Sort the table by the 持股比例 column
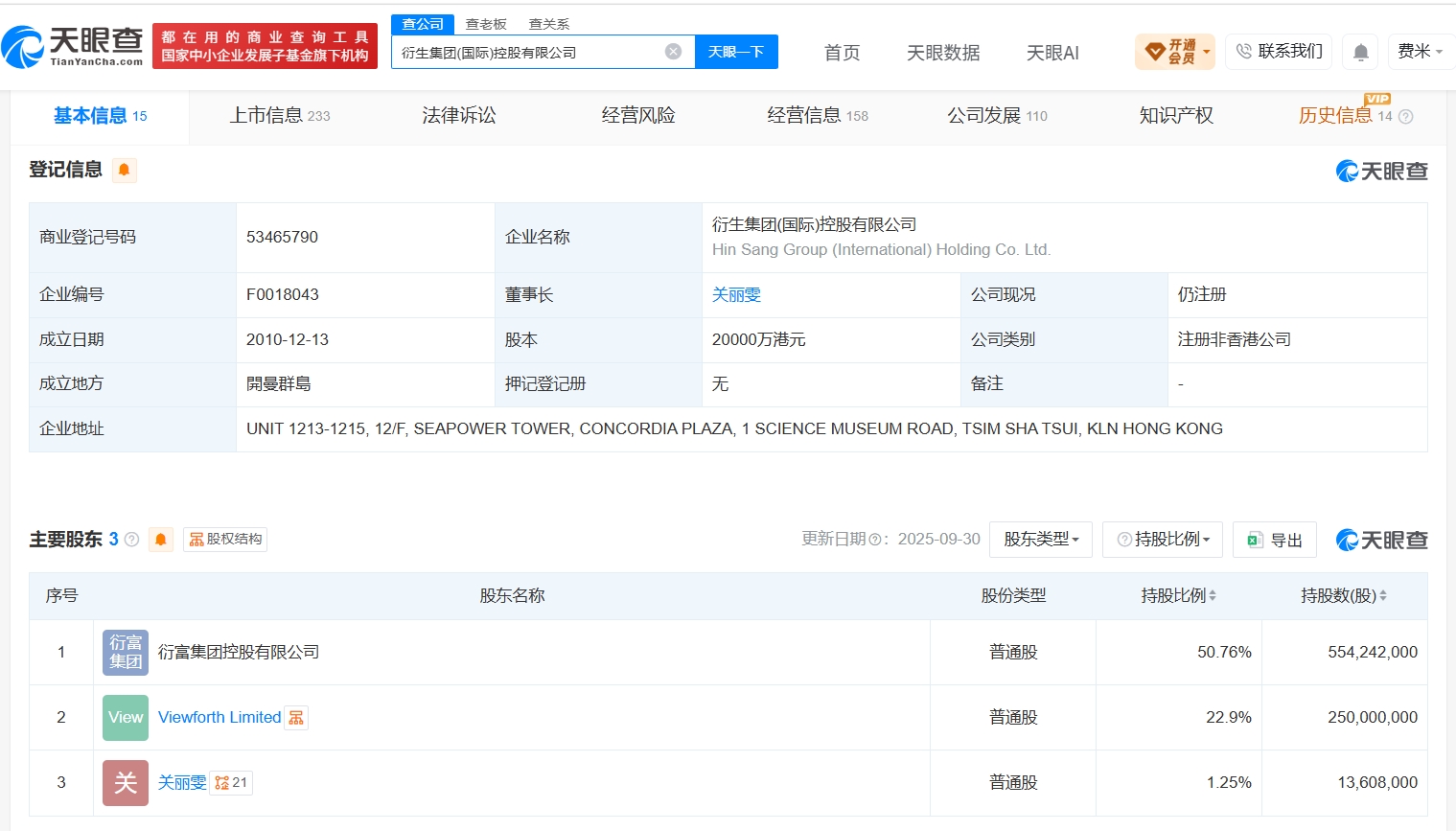Viewport: 1456px width, 831px height. (x=1178, y=596)
